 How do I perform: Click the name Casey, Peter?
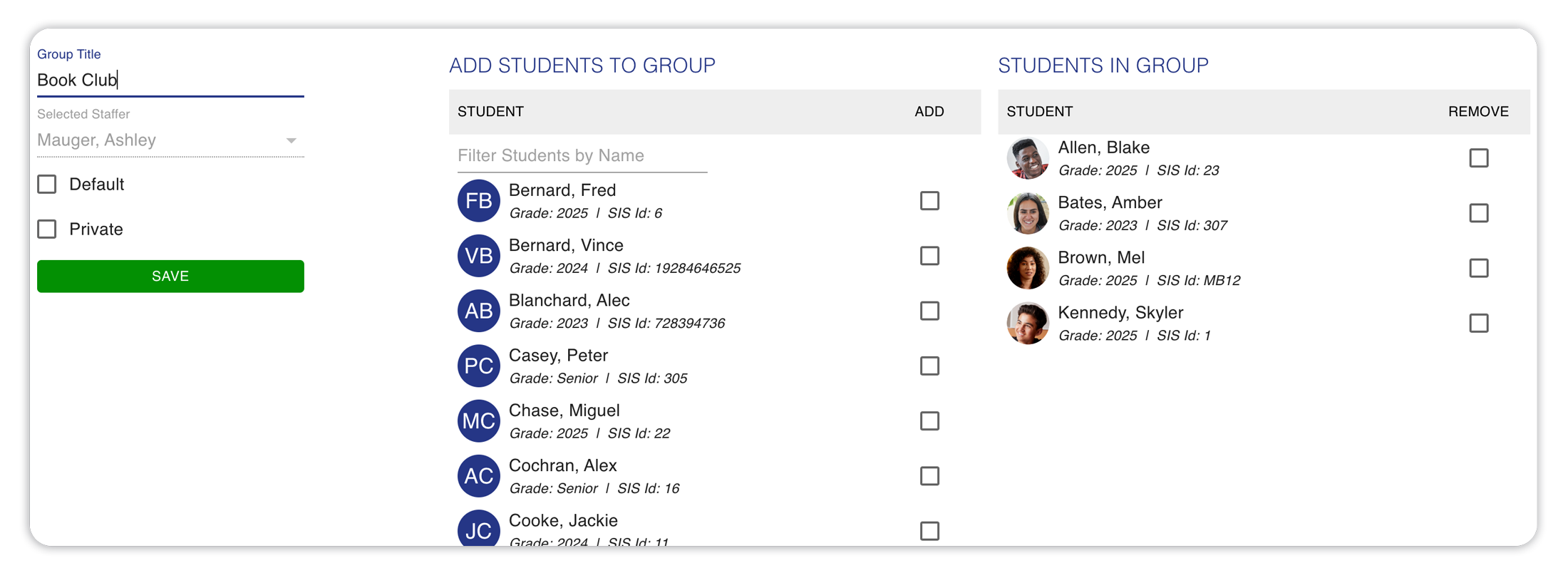click(x=558, y=356)
